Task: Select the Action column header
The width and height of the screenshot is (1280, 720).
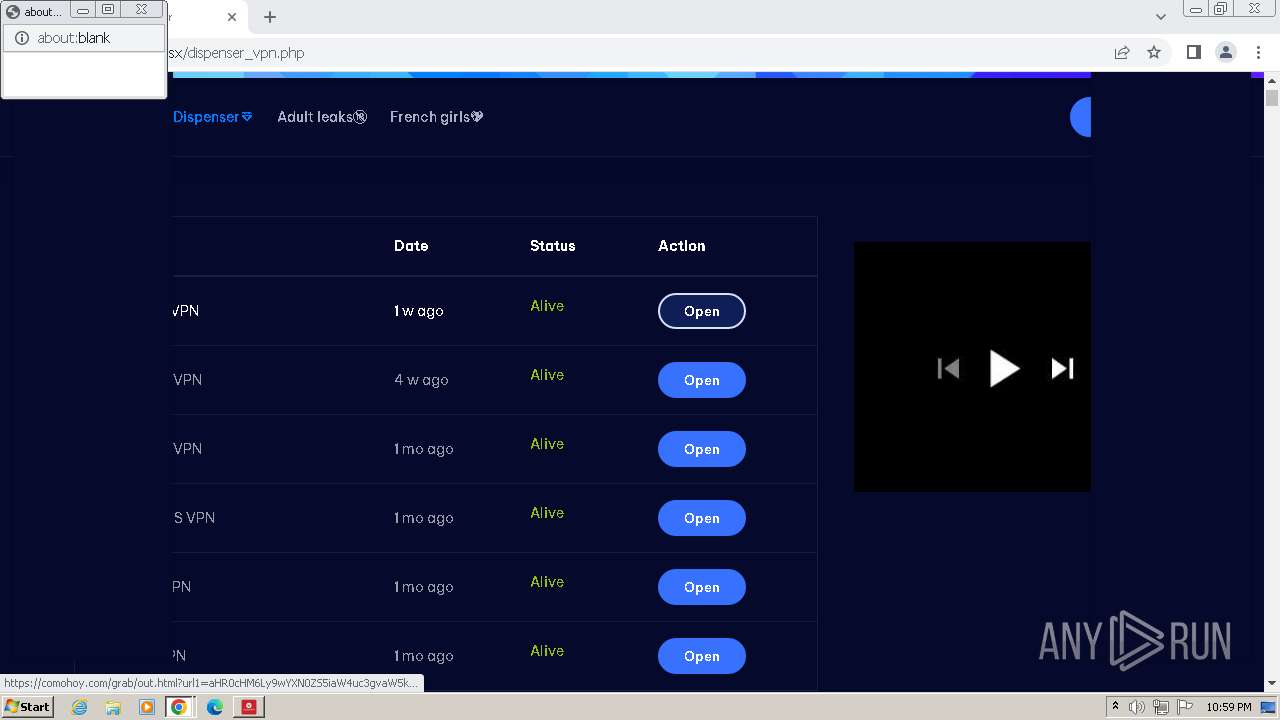Action: 682,246
